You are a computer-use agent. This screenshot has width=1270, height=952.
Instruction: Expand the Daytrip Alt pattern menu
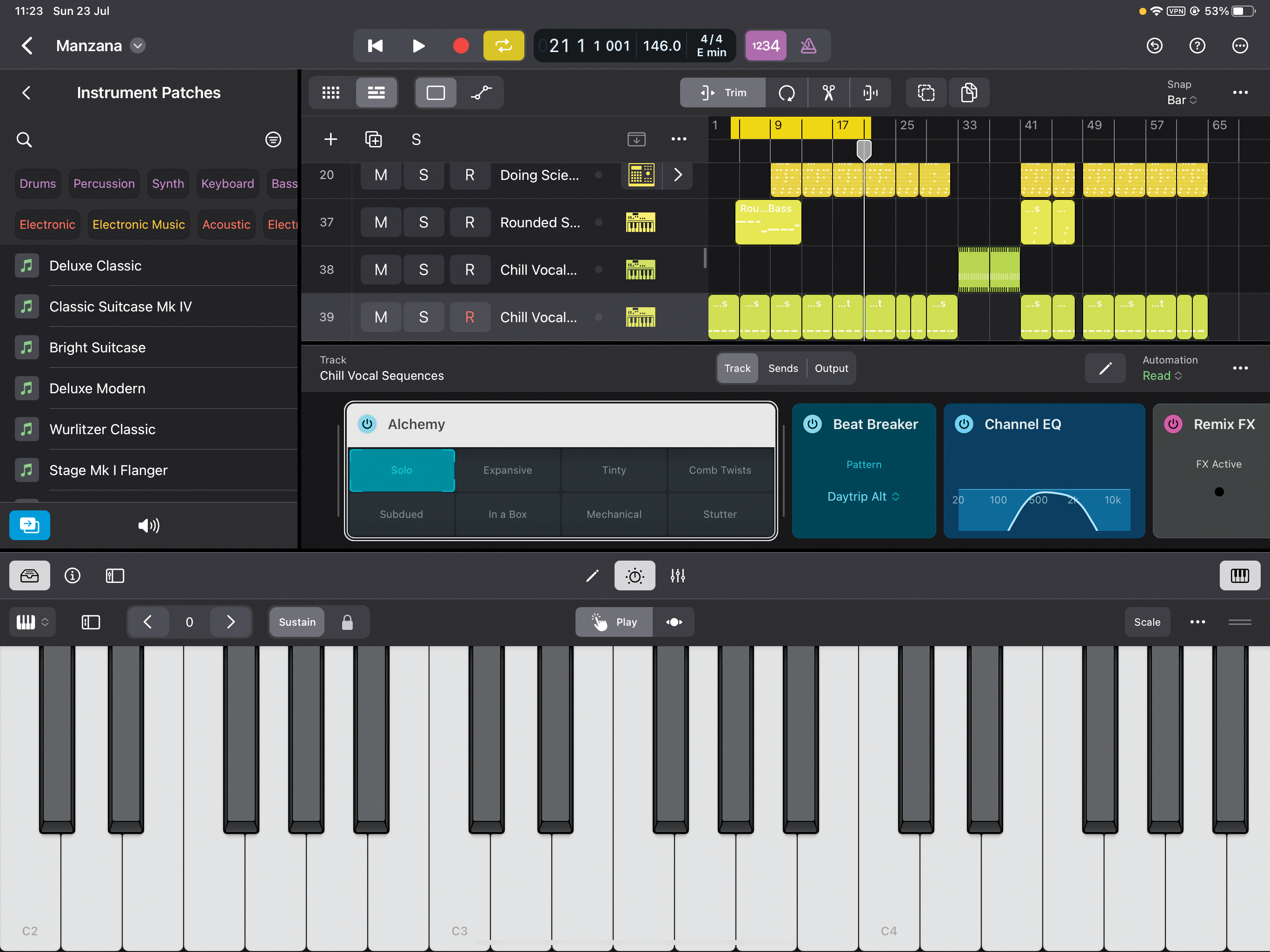863,496
